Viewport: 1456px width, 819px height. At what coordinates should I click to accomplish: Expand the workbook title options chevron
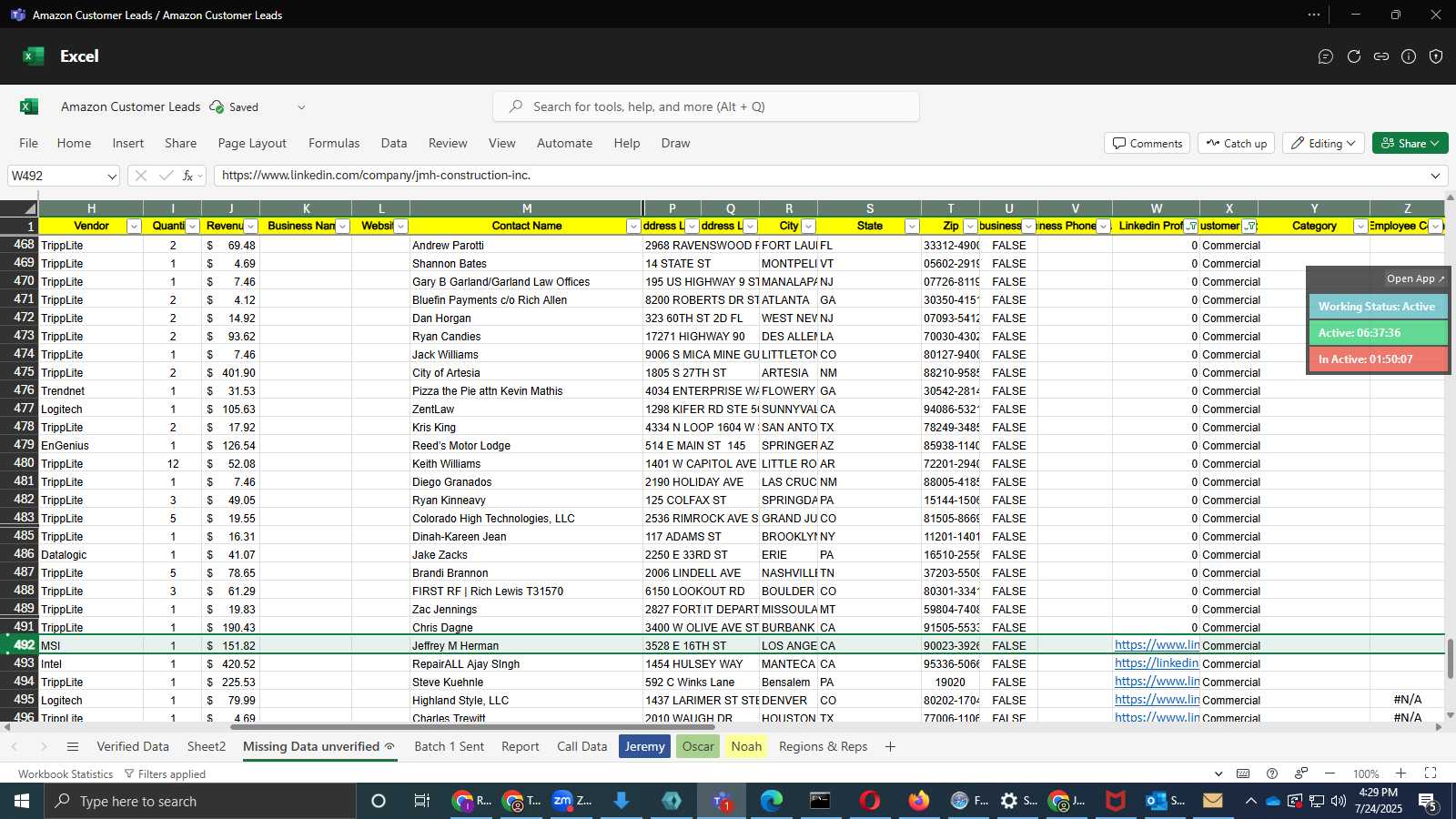pos(301,106)
